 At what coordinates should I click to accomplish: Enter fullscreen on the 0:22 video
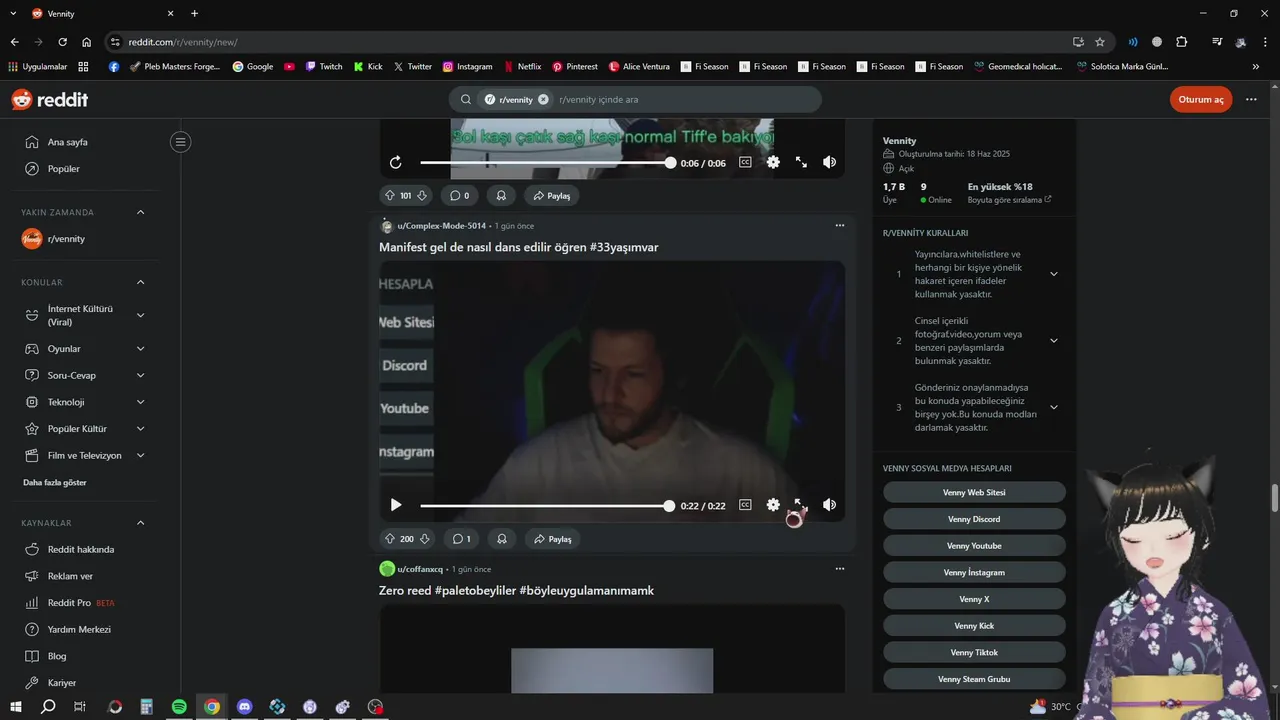(800, 505)
